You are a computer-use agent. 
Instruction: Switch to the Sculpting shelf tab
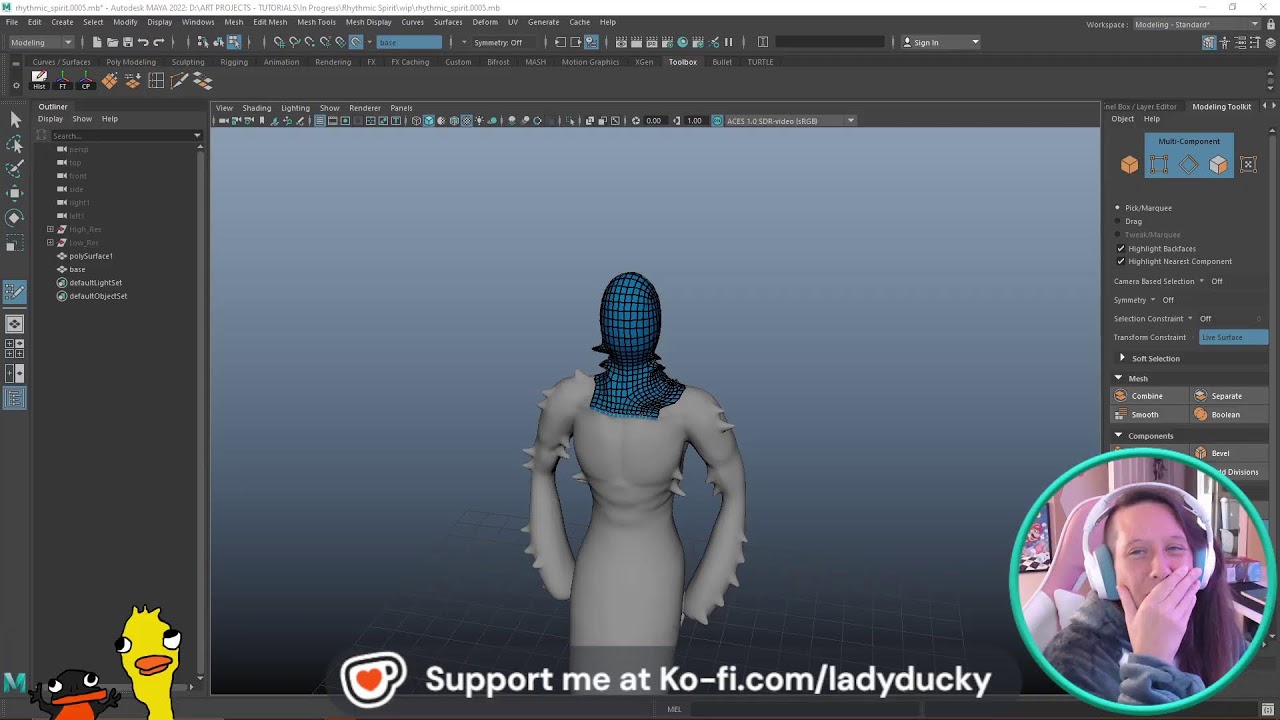188,62
